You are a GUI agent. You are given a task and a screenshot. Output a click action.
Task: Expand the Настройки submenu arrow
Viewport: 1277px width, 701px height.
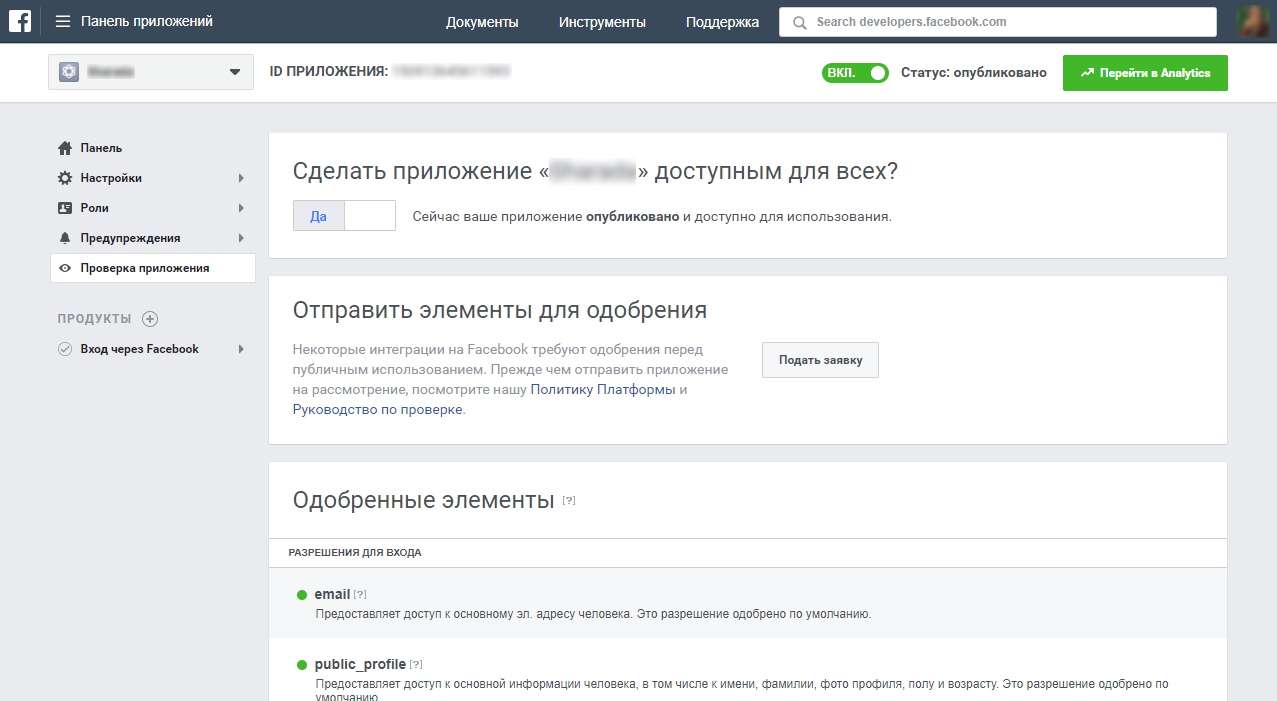tap(241, 178)
